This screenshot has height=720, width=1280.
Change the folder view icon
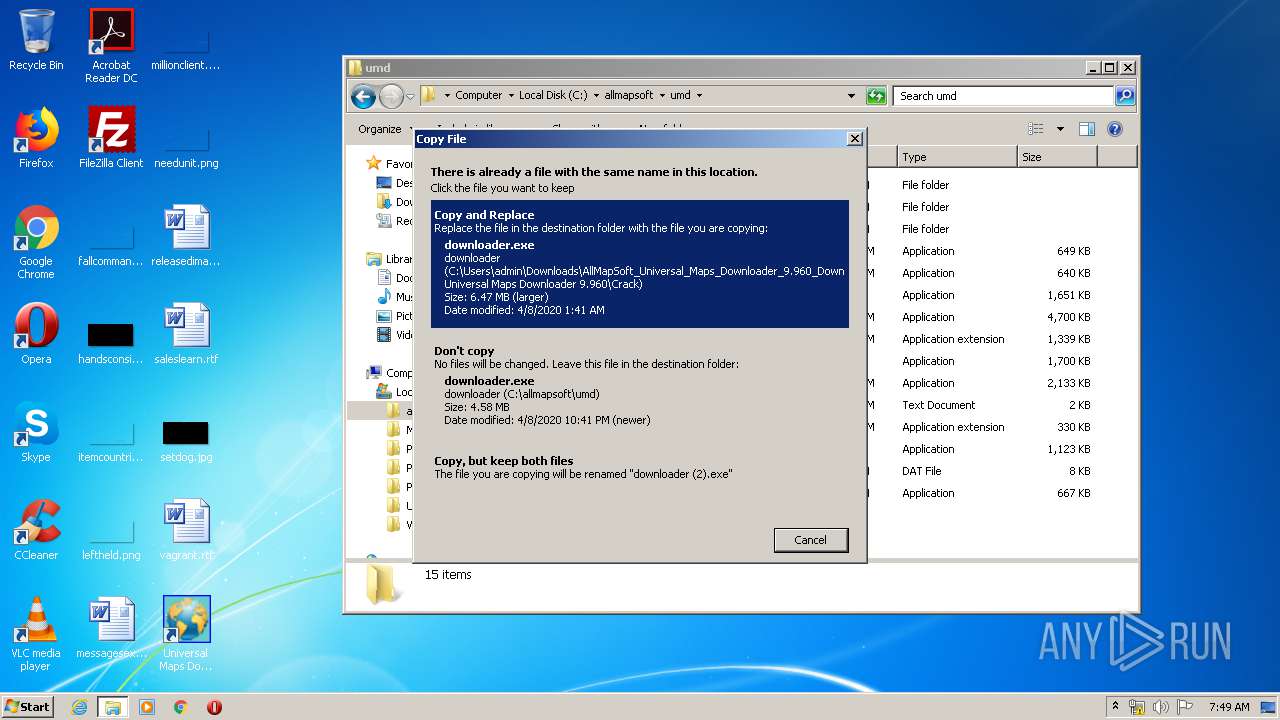click(x=1036, y=129)
